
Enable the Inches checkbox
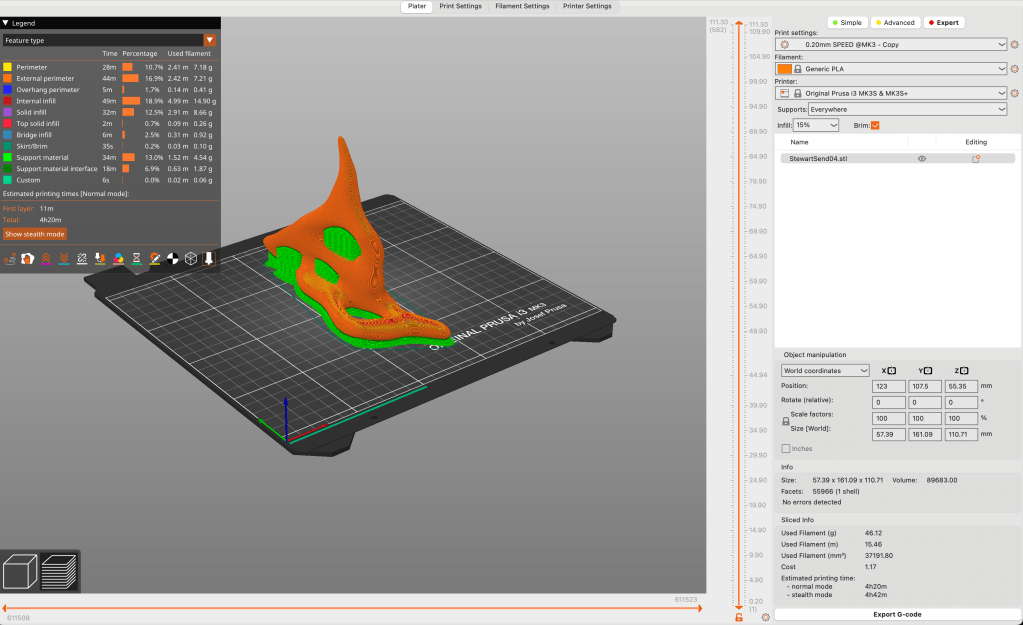click(785, 448)
